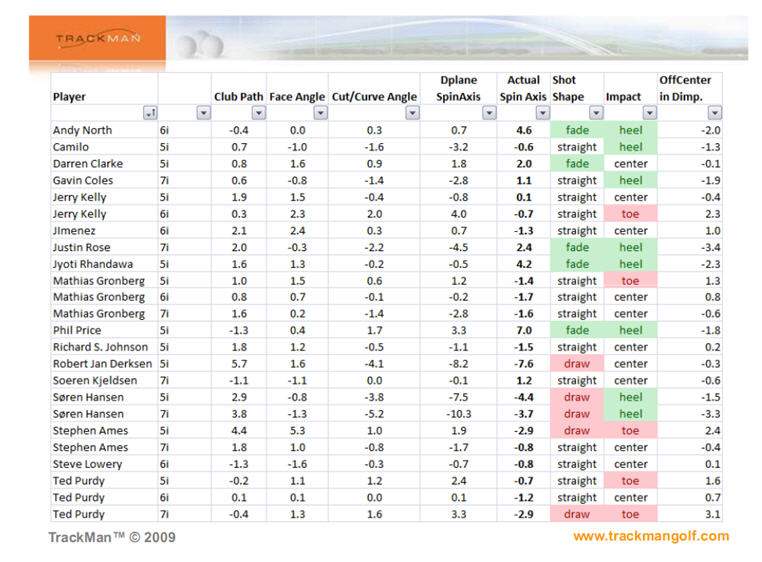Visit the www.trackmangolf.com link
This screenshot has width=762, height=562.
[650, 536]
